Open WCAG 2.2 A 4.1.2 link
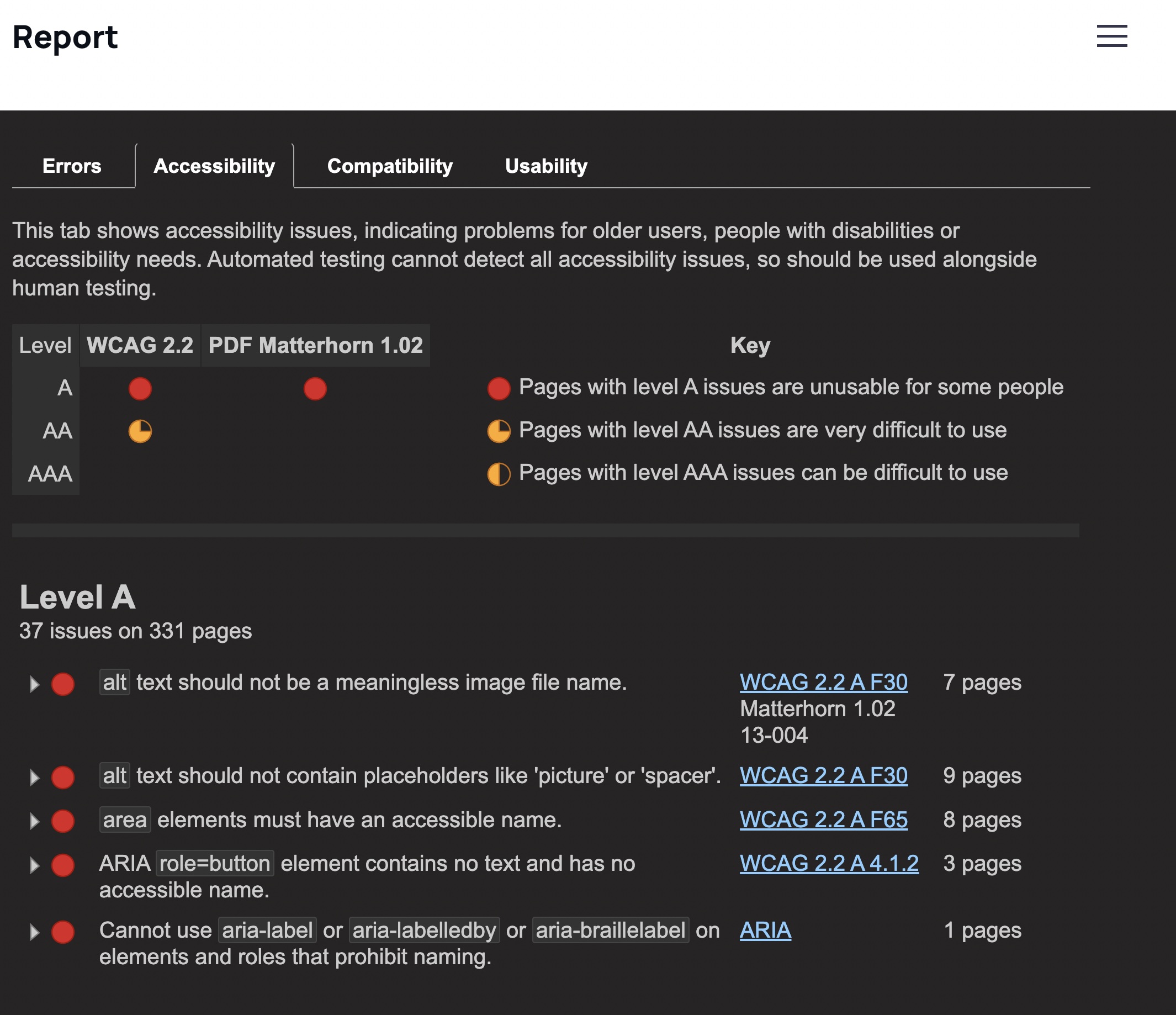 (x=829, y=864)
